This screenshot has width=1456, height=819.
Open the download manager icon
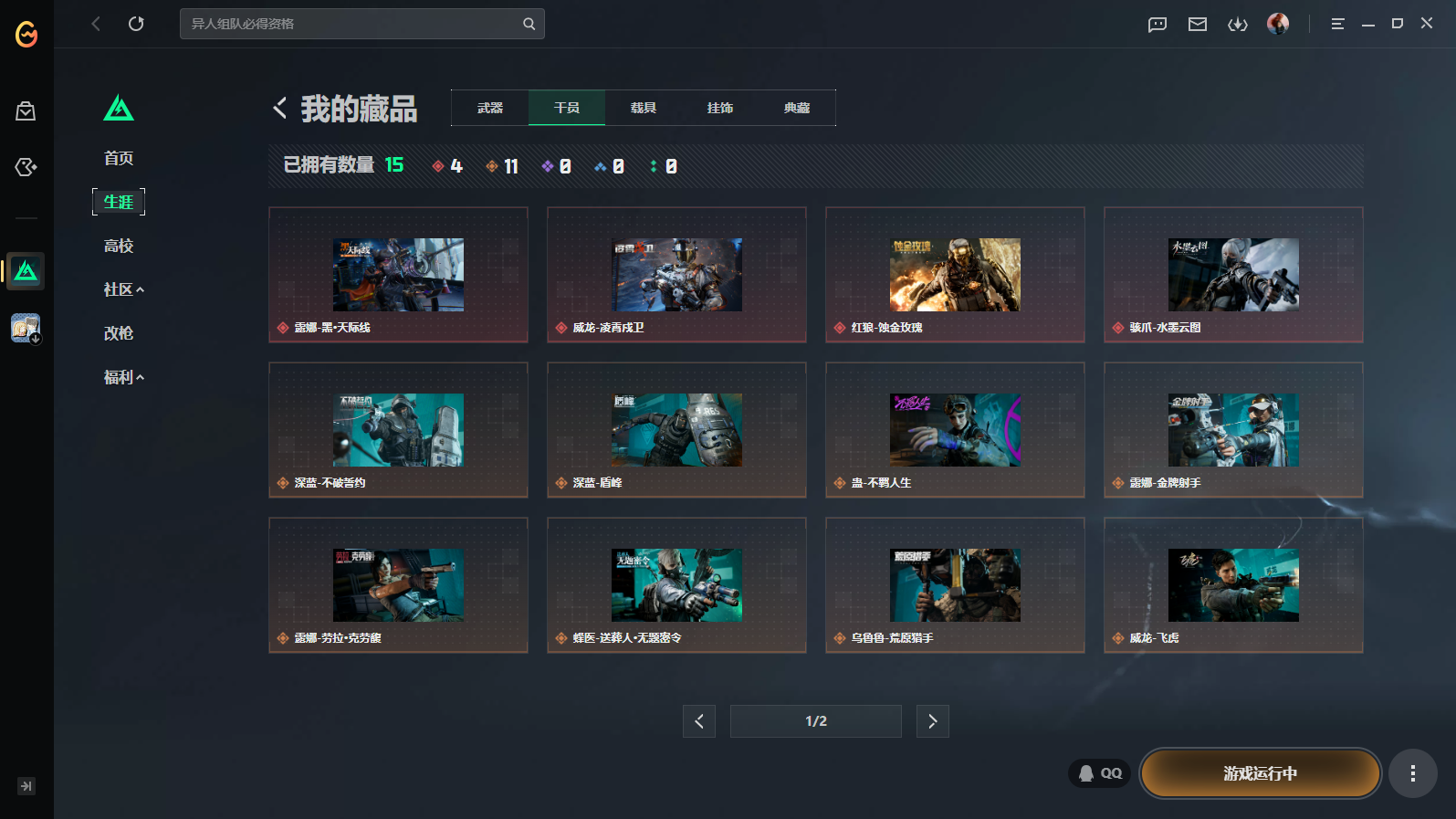pos(1238,25)
